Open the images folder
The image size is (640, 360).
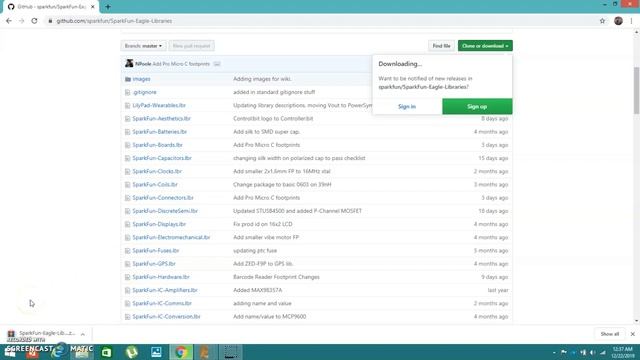[x=141, y=79]
